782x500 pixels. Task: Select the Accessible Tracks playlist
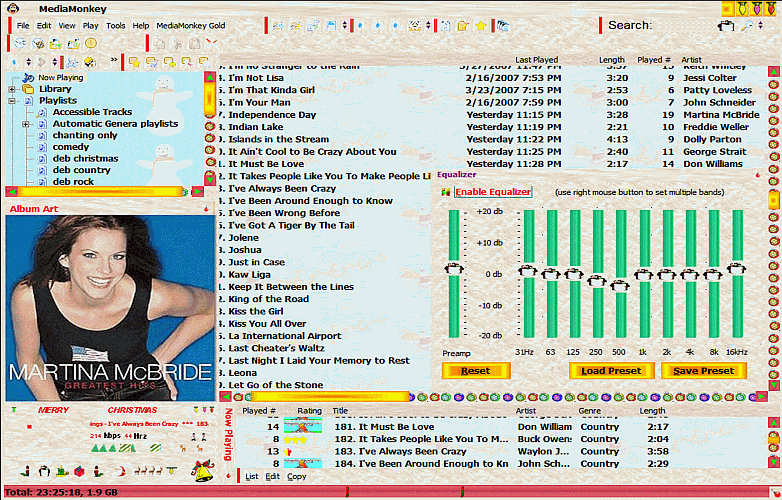(92, 112)
